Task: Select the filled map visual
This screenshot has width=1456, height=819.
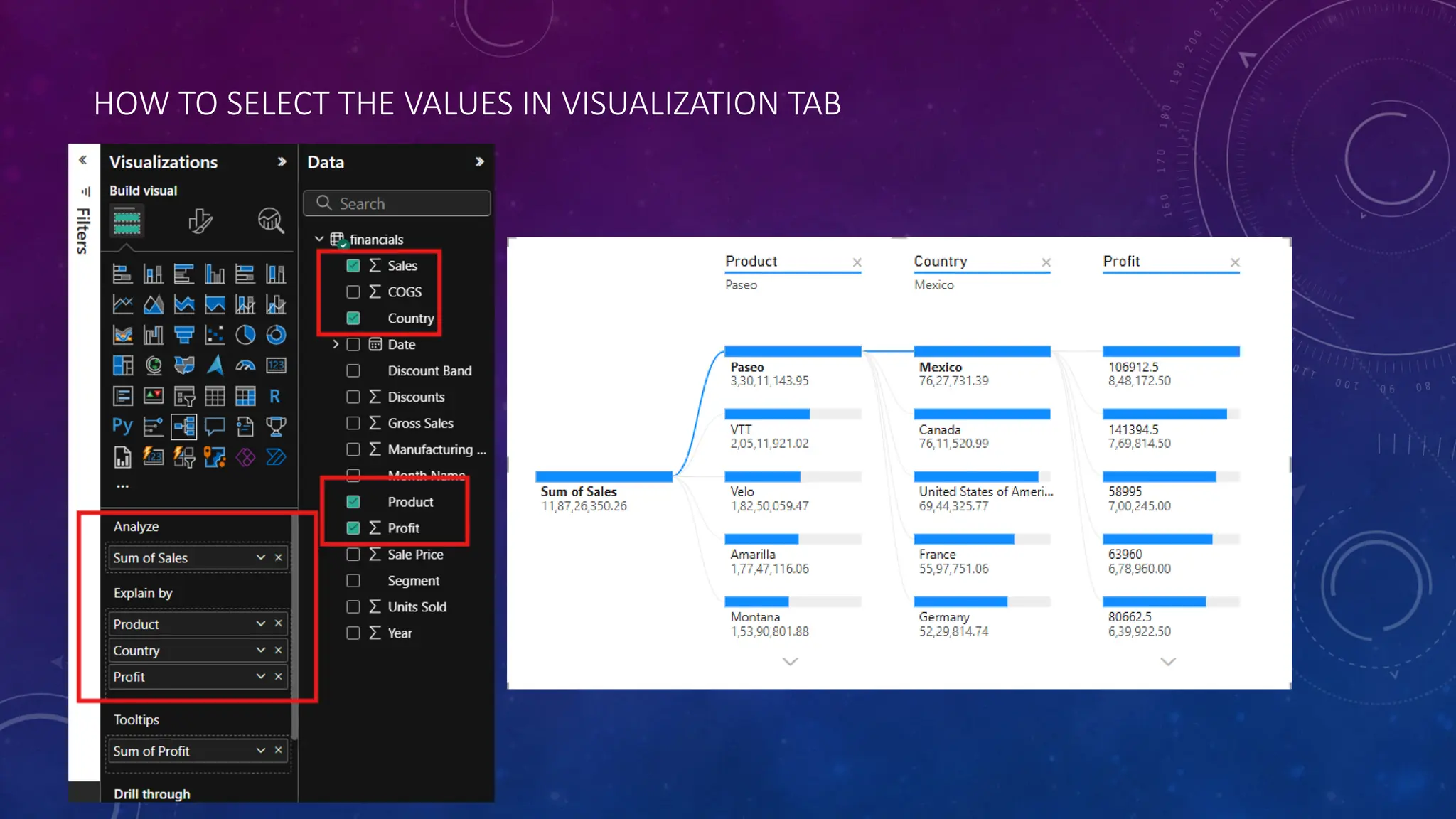Action: click(184, 365)
